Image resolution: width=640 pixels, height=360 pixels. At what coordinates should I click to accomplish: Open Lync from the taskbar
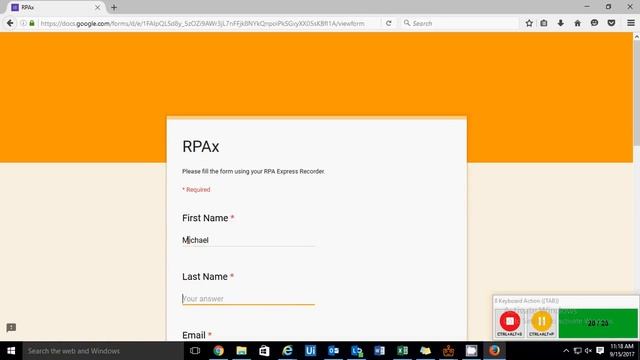tap(356, 351)
